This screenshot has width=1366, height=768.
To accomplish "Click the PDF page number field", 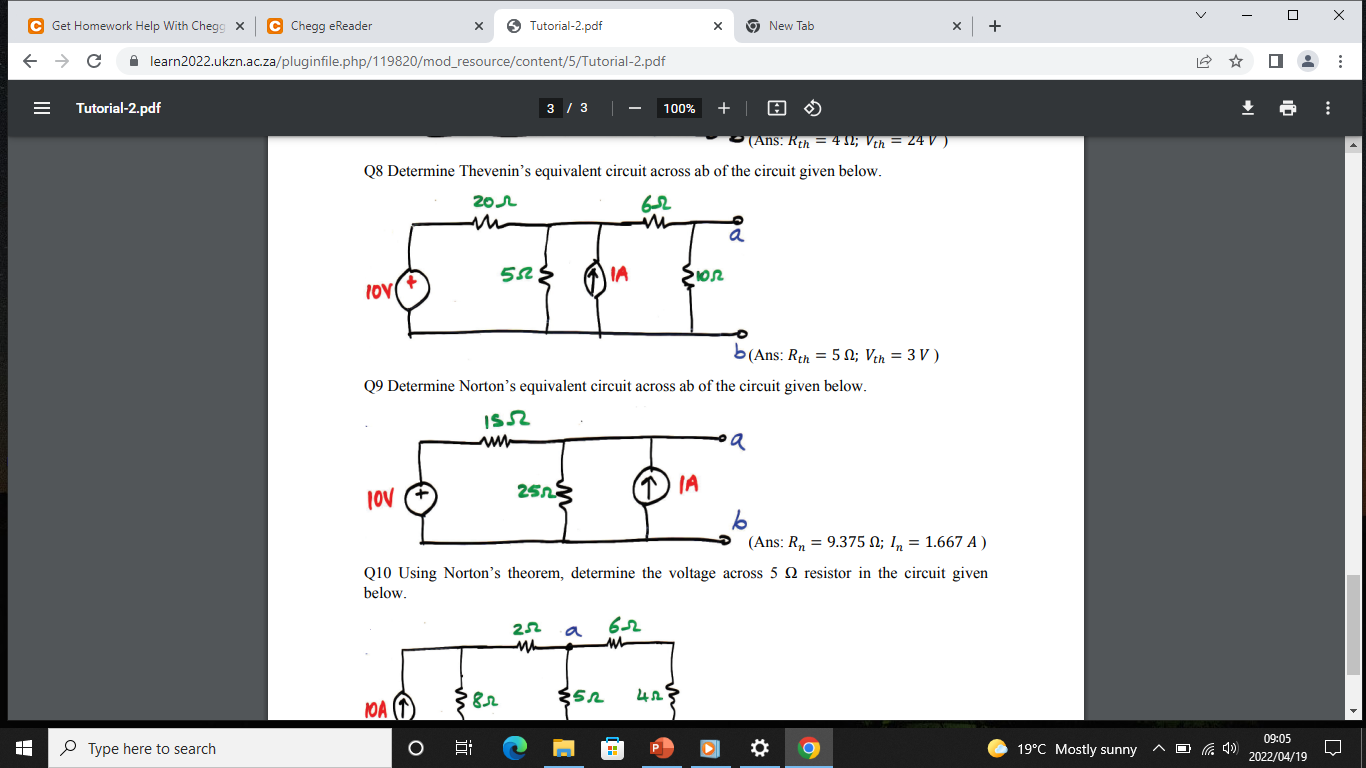I will pyautogui.click(x=551, y=108).
